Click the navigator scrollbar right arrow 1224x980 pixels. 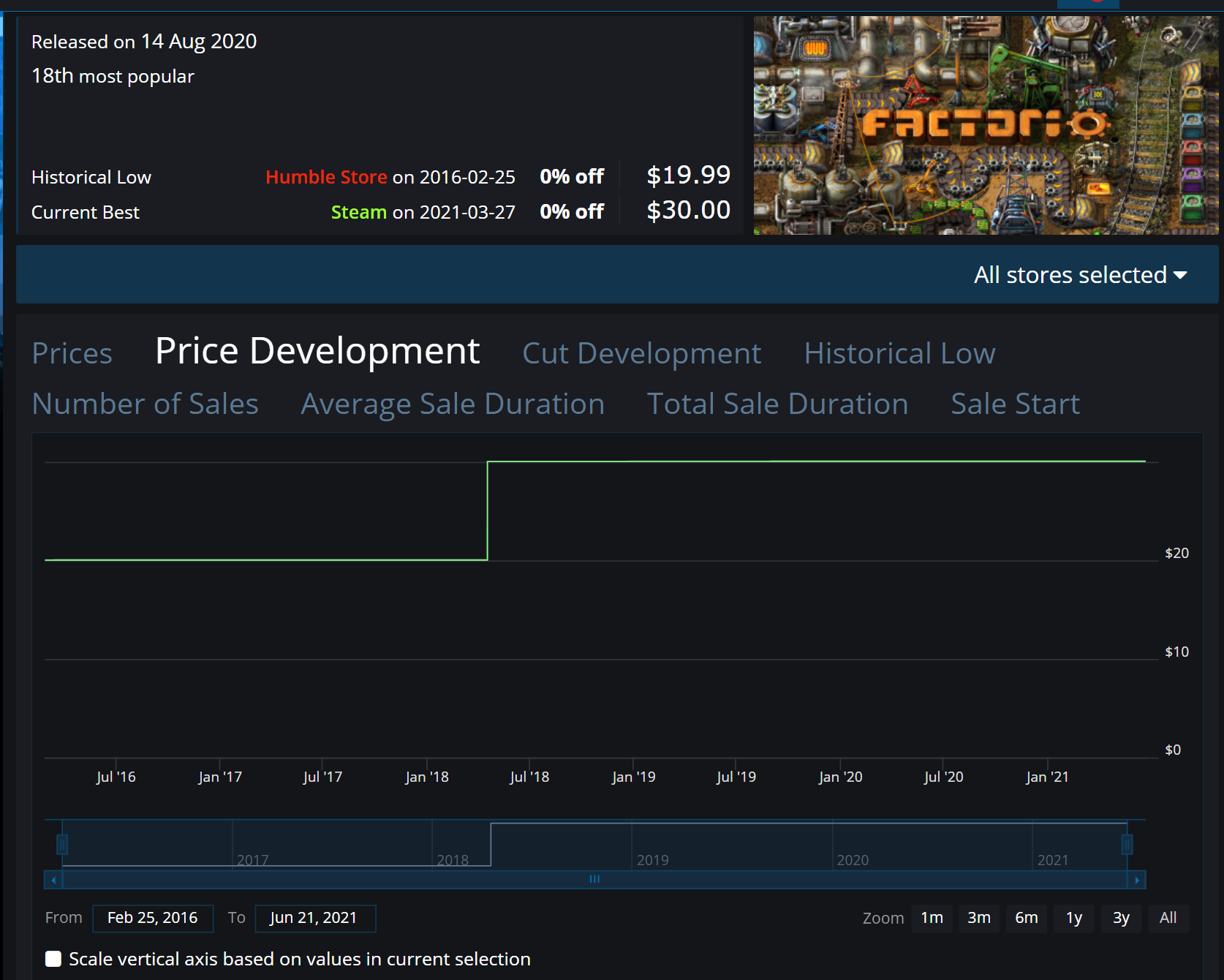click(x=1136, y=880)
